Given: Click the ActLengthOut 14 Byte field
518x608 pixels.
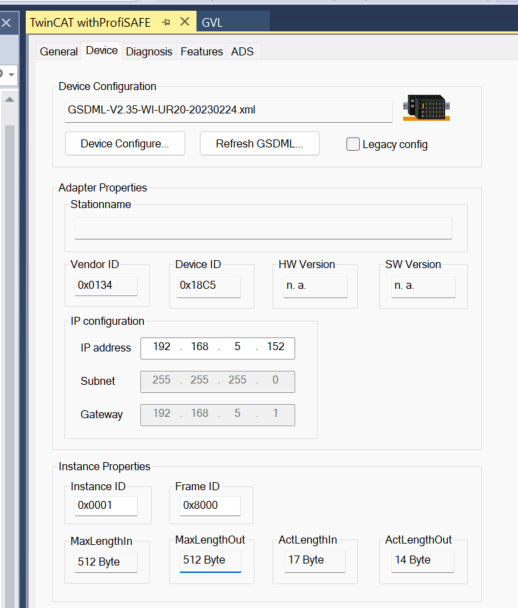Looking at the screenshot, I should tap(423, 561).
